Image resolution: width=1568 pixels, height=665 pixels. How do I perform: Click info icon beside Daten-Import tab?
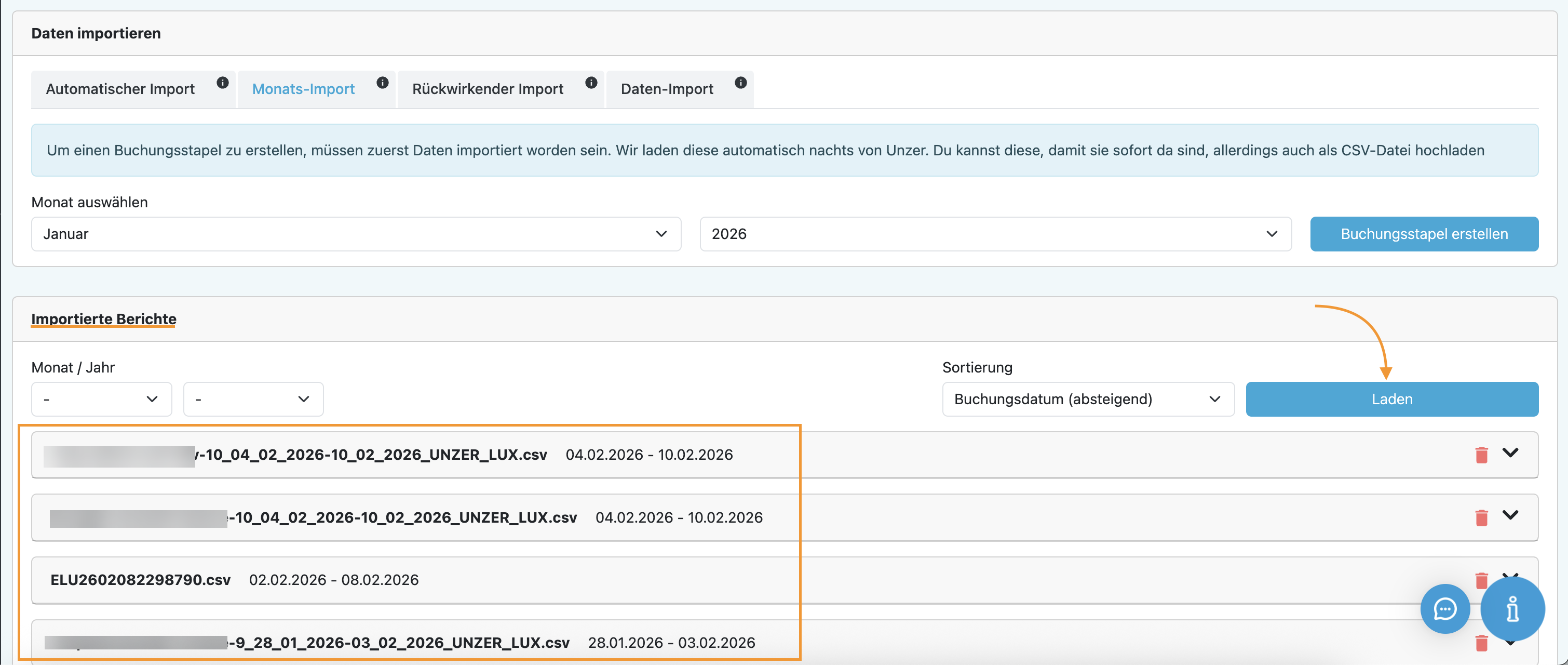click(740, 82)
